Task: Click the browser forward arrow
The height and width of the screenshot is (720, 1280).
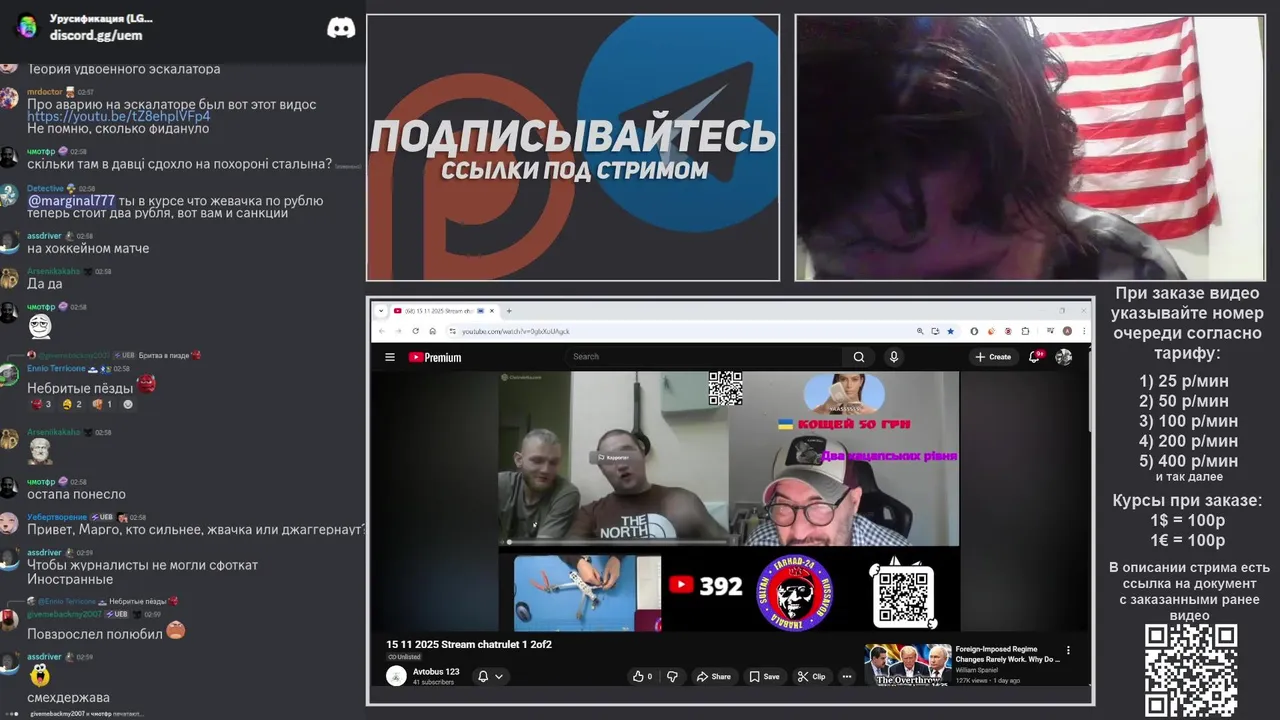Action: (398, 331)
